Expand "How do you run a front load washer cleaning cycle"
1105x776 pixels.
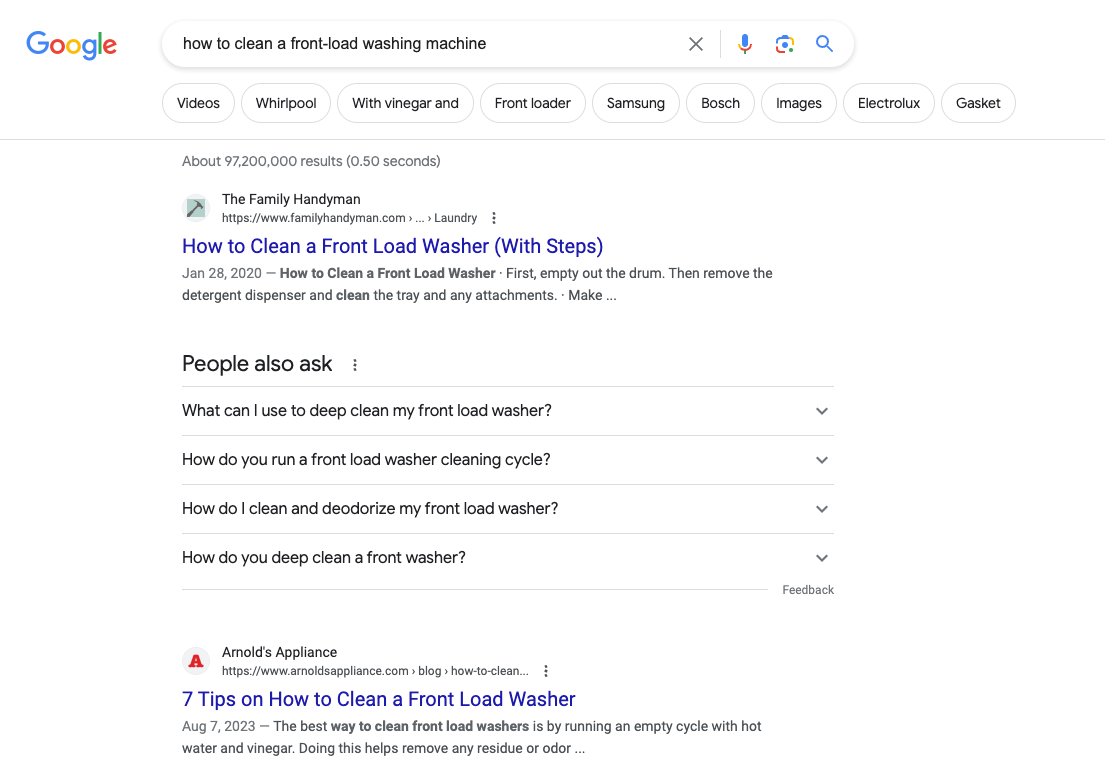tap(507, 460)
